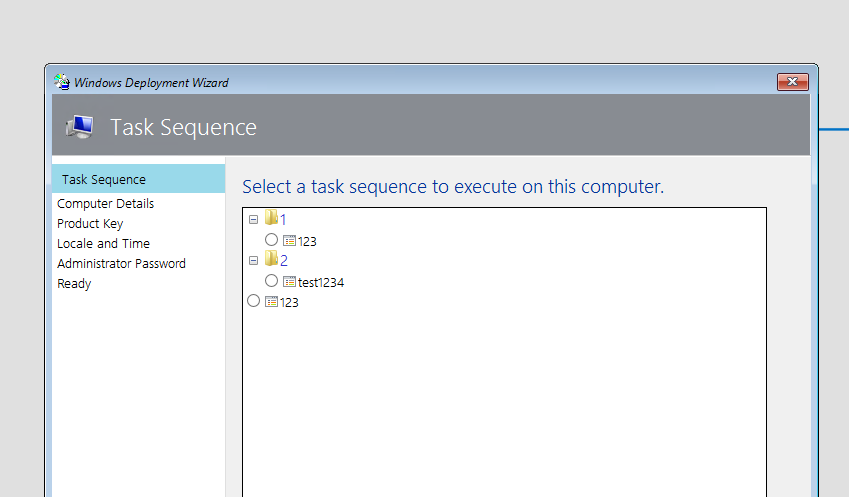
Task: Close the Windows Deployment Wizard window
Action: click(x=793, y=82)
